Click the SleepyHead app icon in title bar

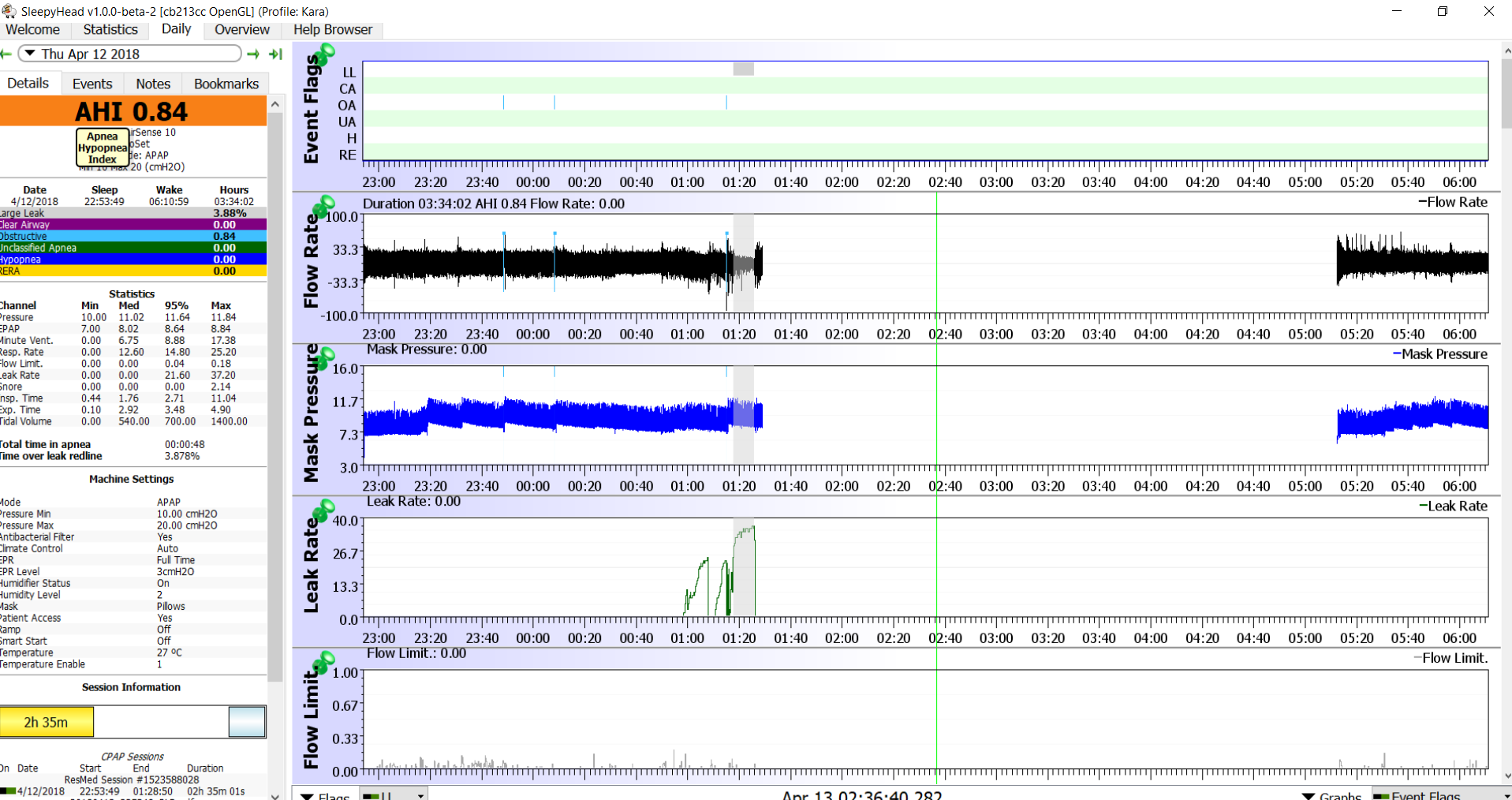[x=9, y=11]
